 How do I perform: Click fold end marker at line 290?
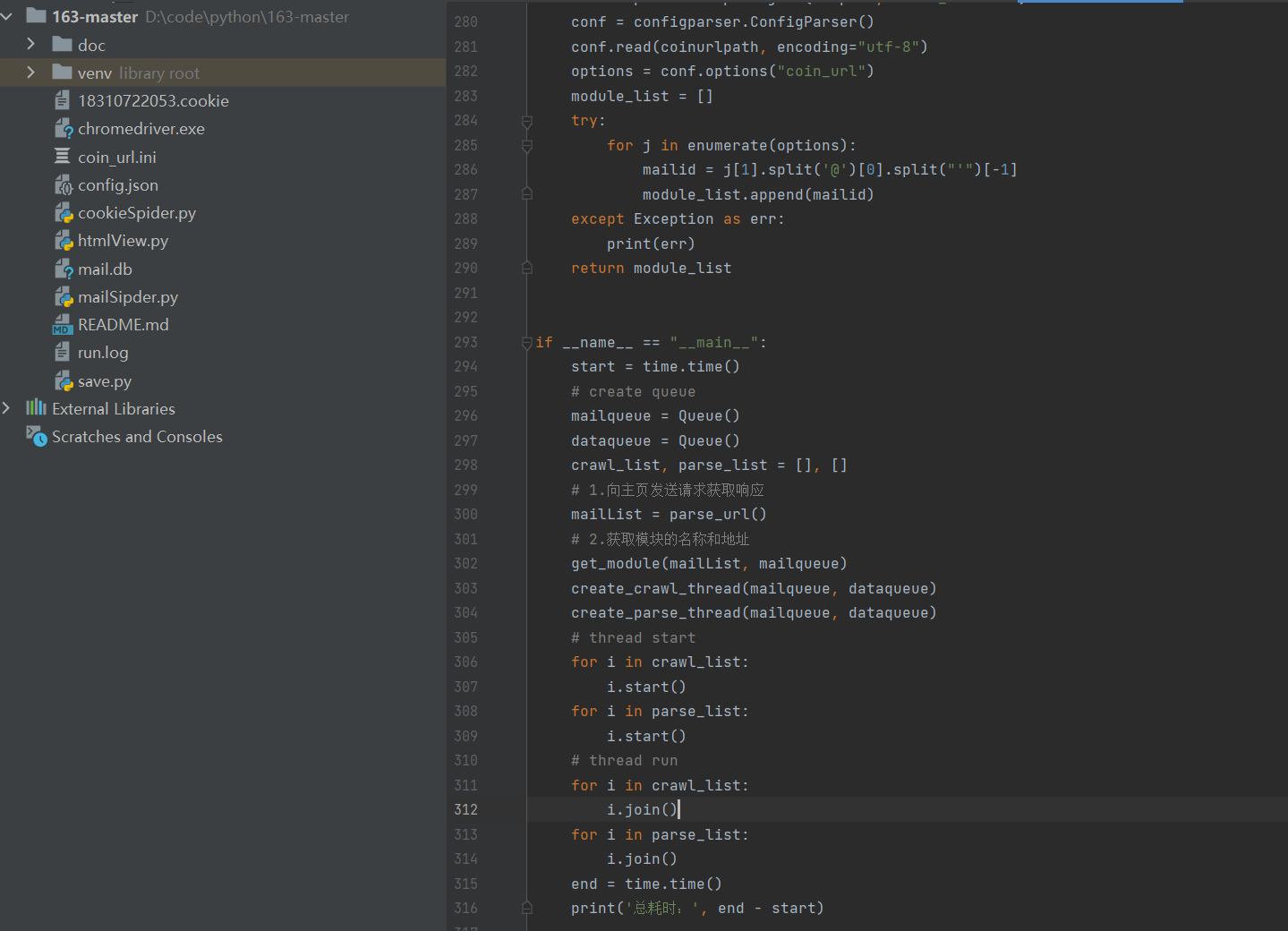click(x=527, y=268)
